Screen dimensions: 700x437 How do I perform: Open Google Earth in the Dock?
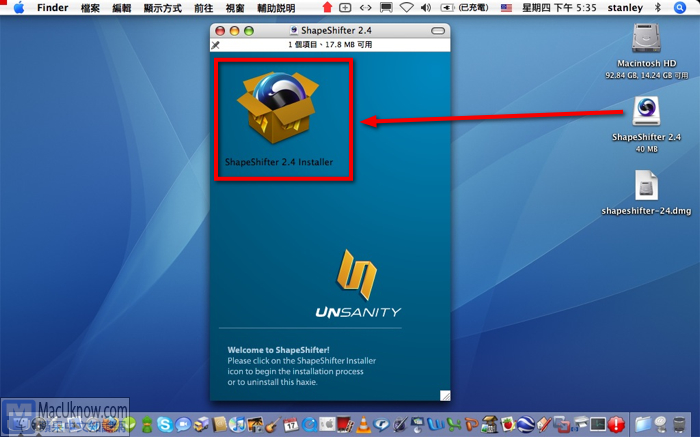point(526,424)
